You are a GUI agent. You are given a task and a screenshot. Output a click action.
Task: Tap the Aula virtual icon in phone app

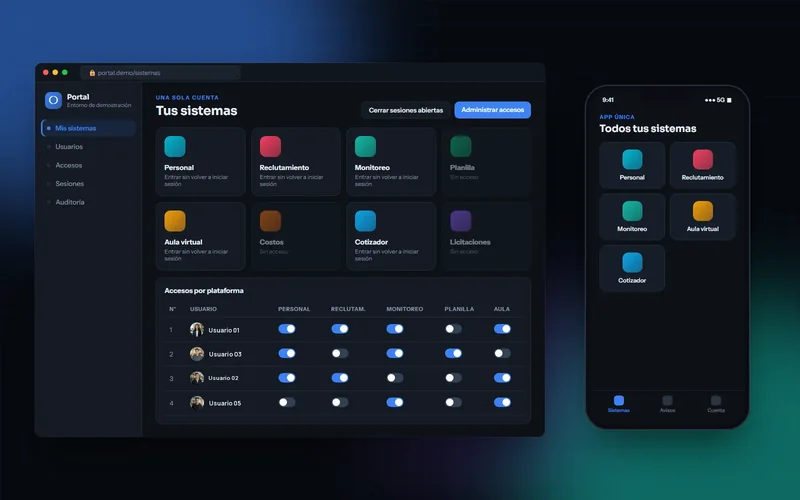click(703, 211)
